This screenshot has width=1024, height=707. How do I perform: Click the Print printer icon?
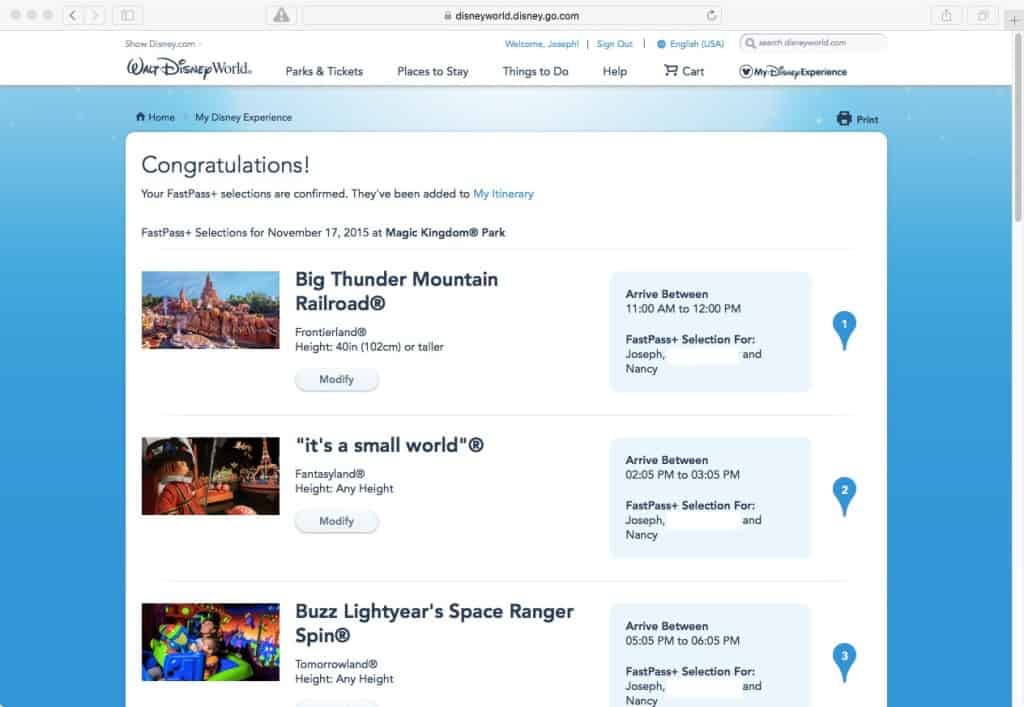pos(844,118)
